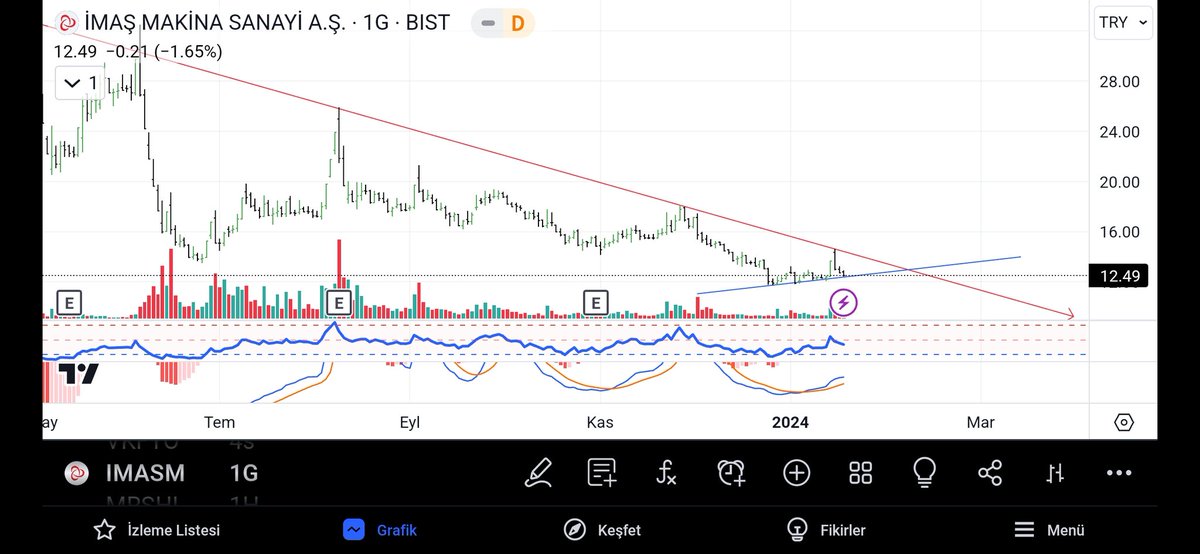Viewport: 1200px width, 554px height.
Task: Open the IMASM symbol search
Action: point(146,472)
